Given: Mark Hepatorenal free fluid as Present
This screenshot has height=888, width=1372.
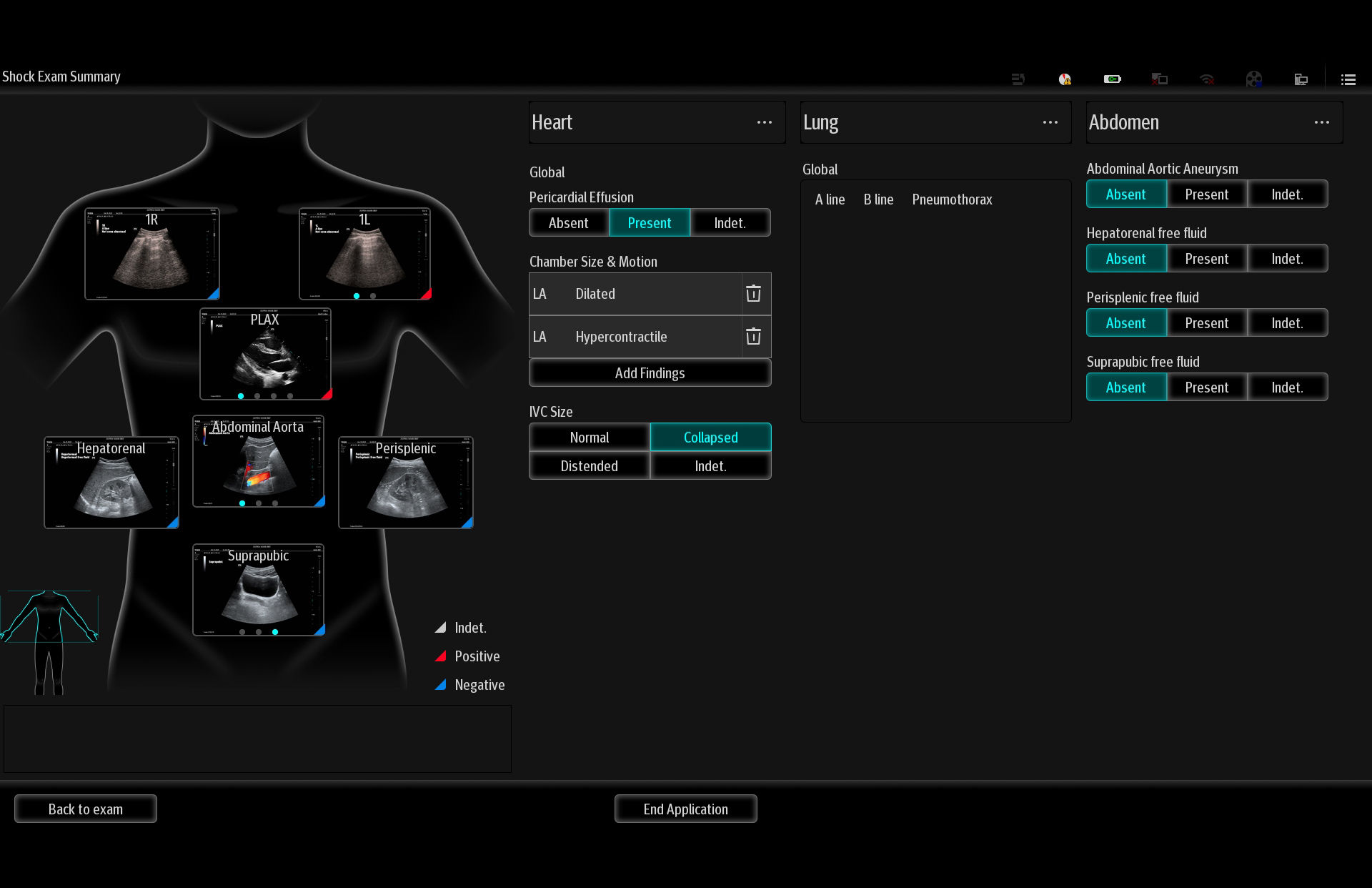Looking at the screenshot, I should 1206,259.
